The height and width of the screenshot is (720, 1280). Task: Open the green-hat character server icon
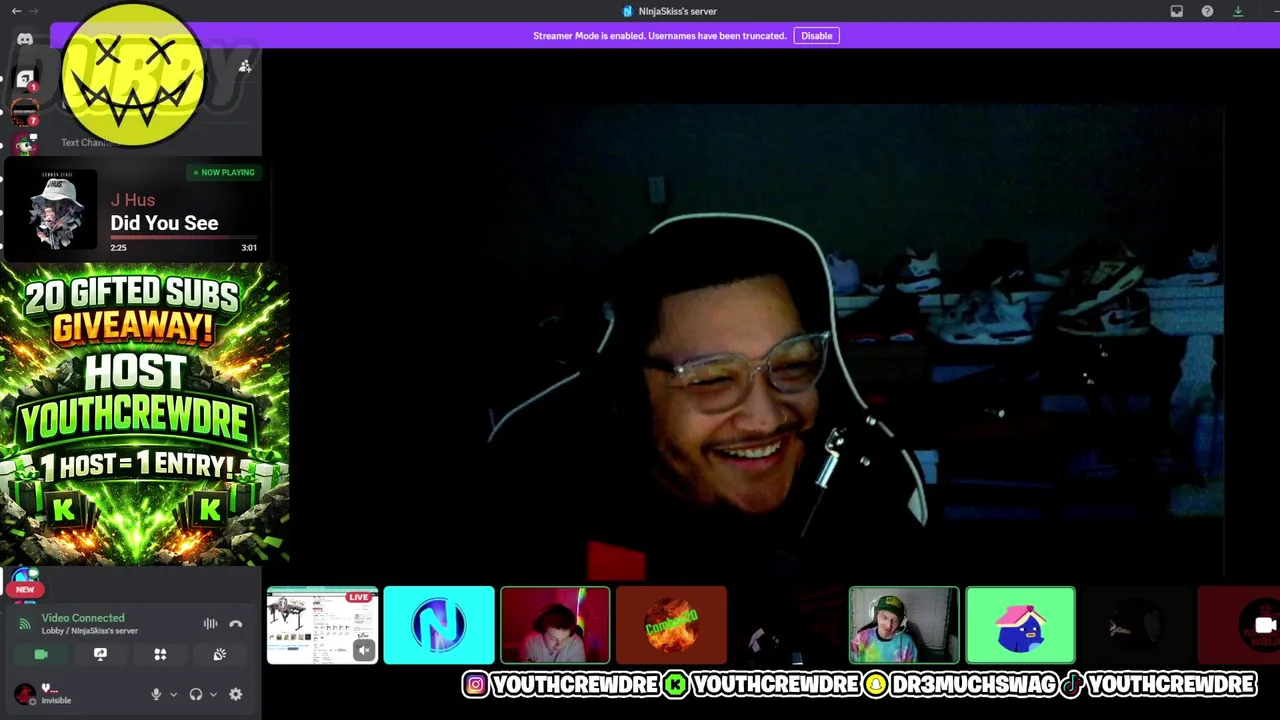tap(27, 144)
